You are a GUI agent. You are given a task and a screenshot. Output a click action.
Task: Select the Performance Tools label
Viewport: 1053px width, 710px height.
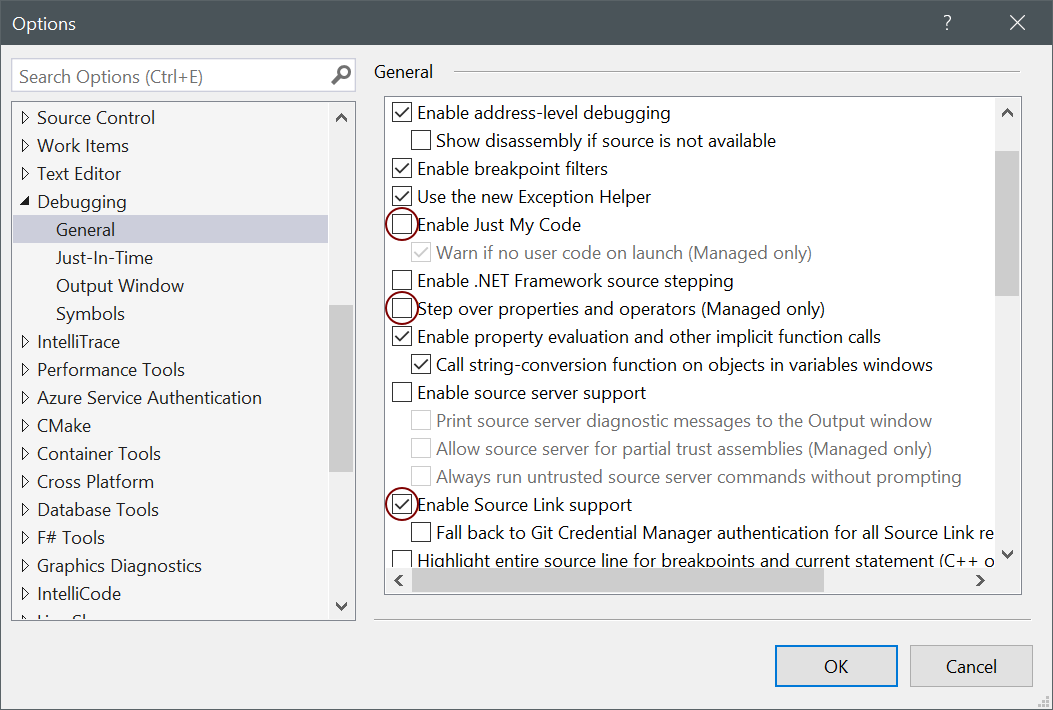[111, 369]
